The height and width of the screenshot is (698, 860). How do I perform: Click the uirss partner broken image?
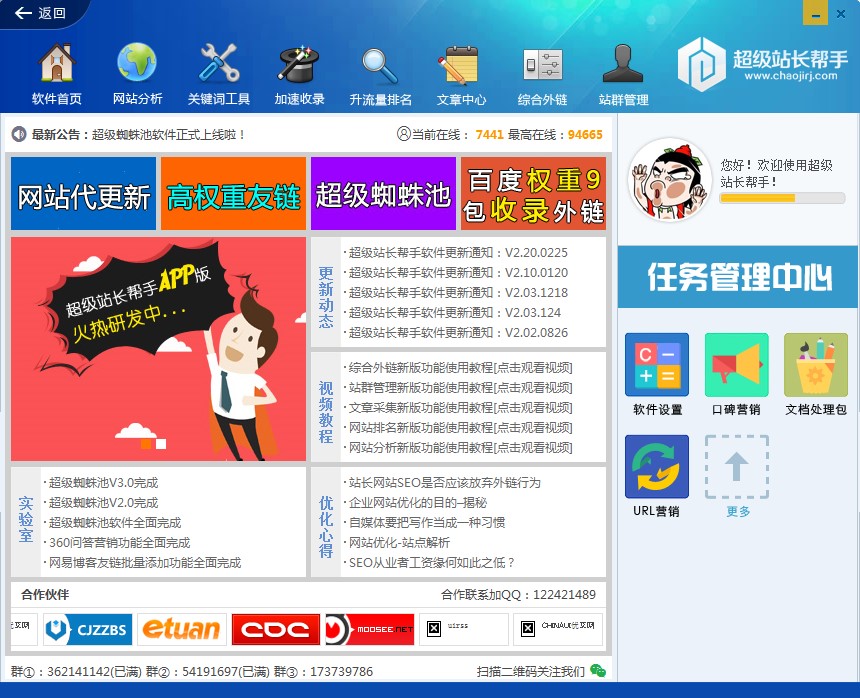coord(464,629)
